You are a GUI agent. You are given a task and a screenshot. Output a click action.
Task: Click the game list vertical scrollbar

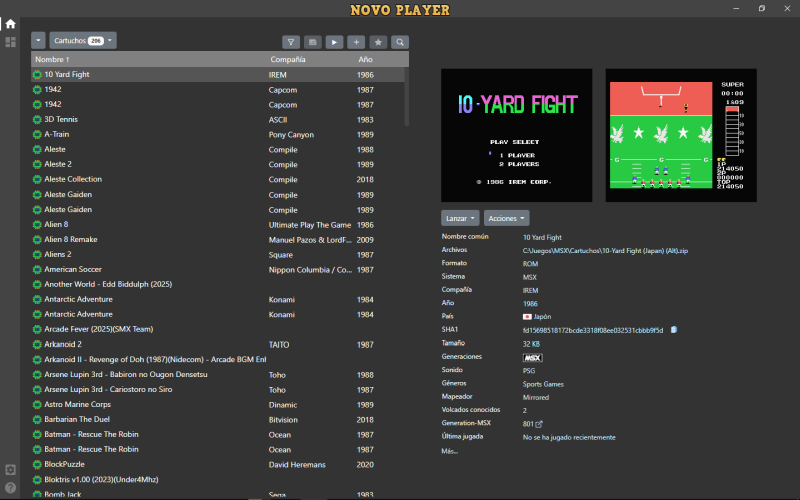click(x=407, y=96)
